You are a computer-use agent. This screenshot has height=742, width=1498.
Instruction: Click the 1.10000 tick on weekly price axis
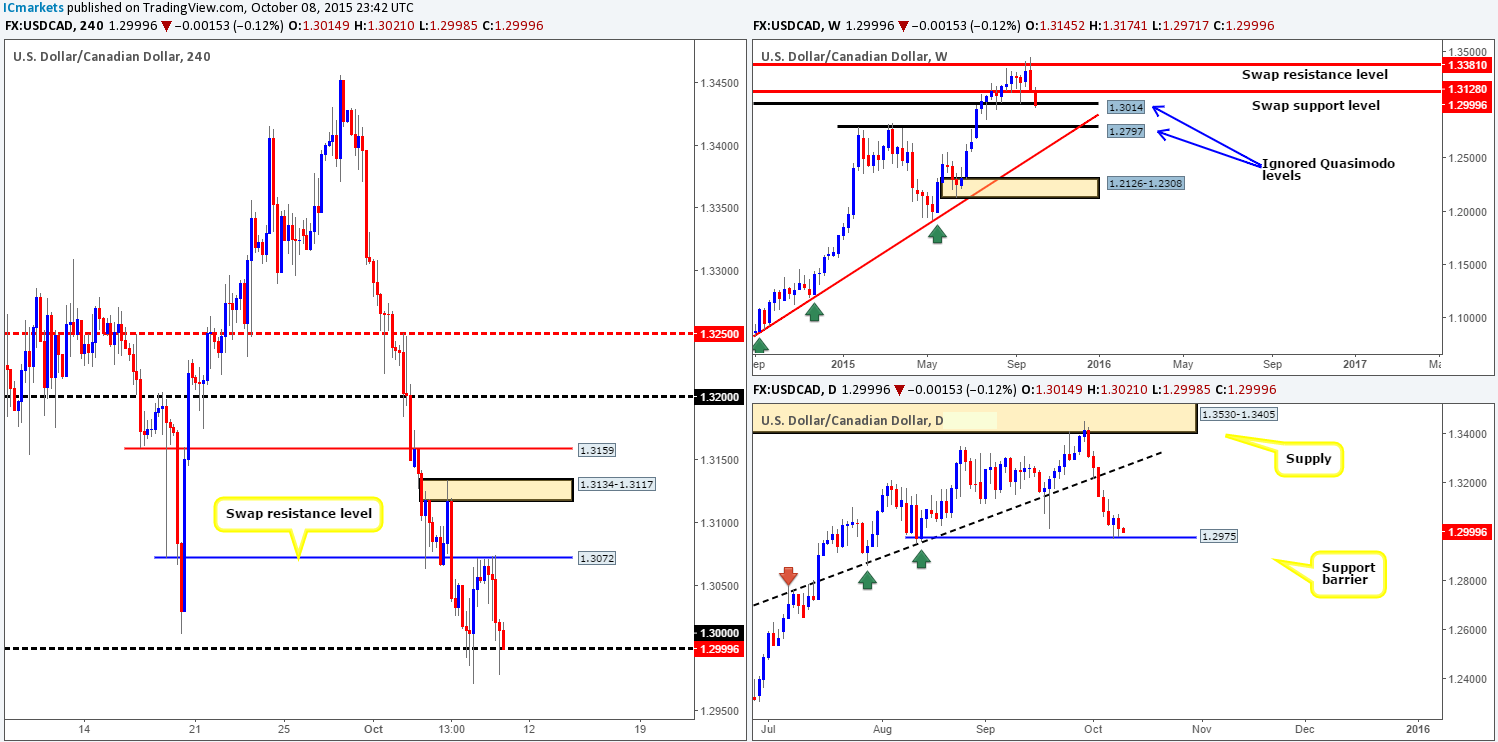1468,317
